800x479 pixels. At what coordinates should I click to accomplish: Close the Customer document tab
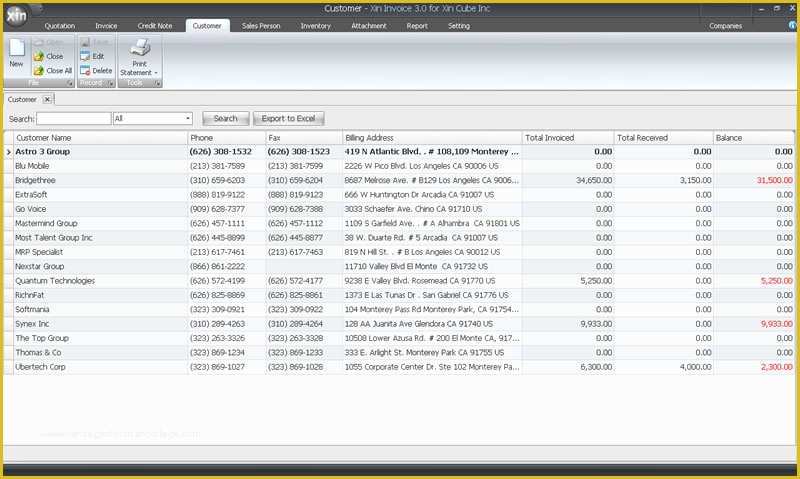[47, 99]
